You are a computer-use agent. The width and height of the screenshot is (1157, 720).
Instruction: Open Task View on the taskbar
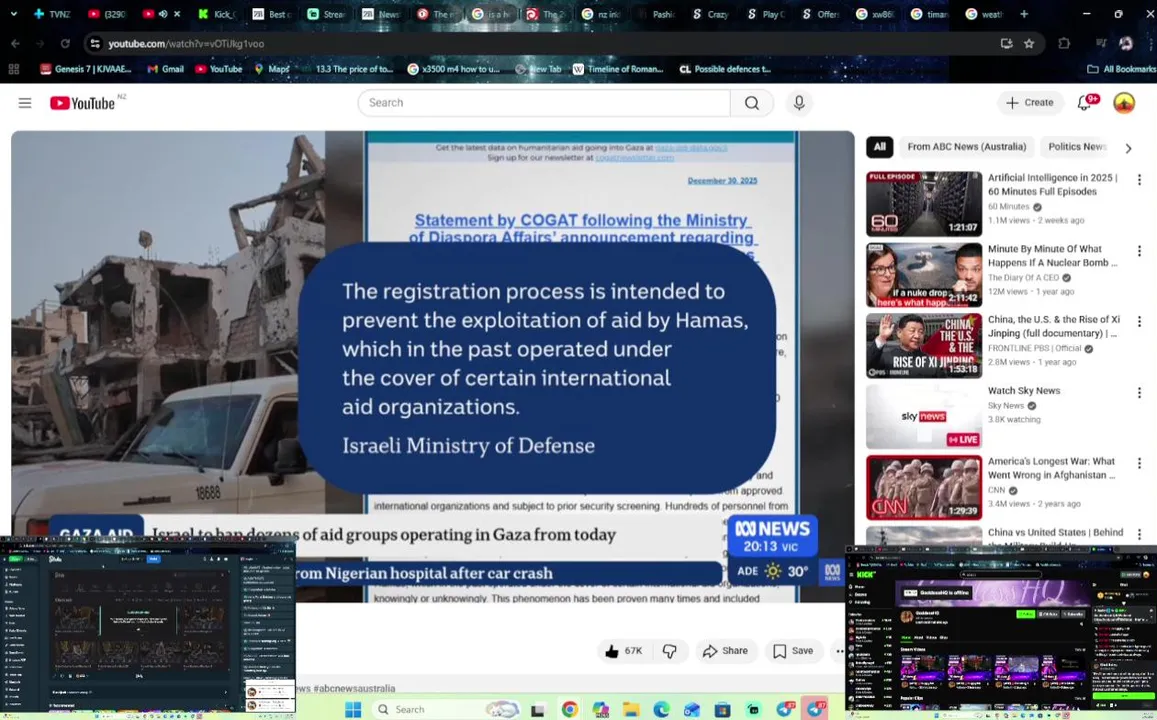click(538, 710)
